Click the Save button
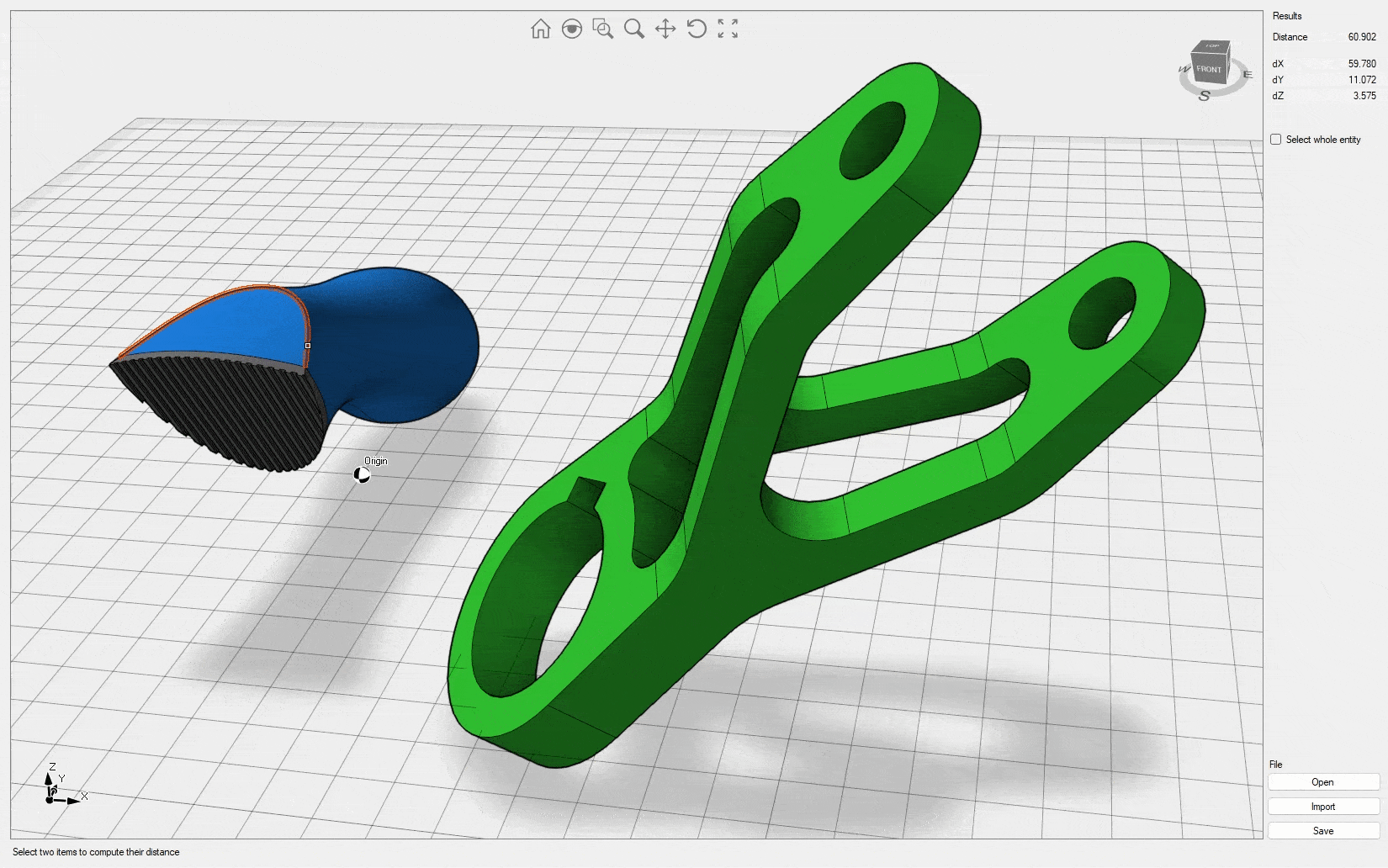The height and width of the screenshot is (868, 1388). pyautogui.click(x=1322, y=831)
